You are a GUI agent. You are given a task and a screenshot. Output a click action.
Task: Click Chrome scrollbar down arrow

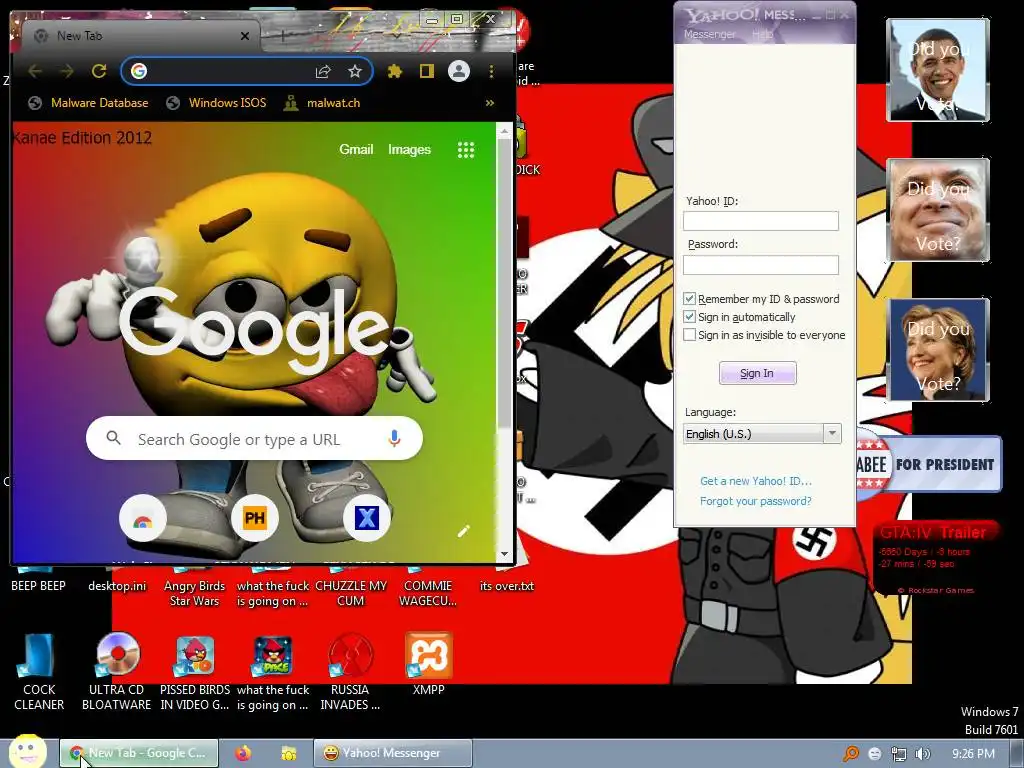click(504, 554)
